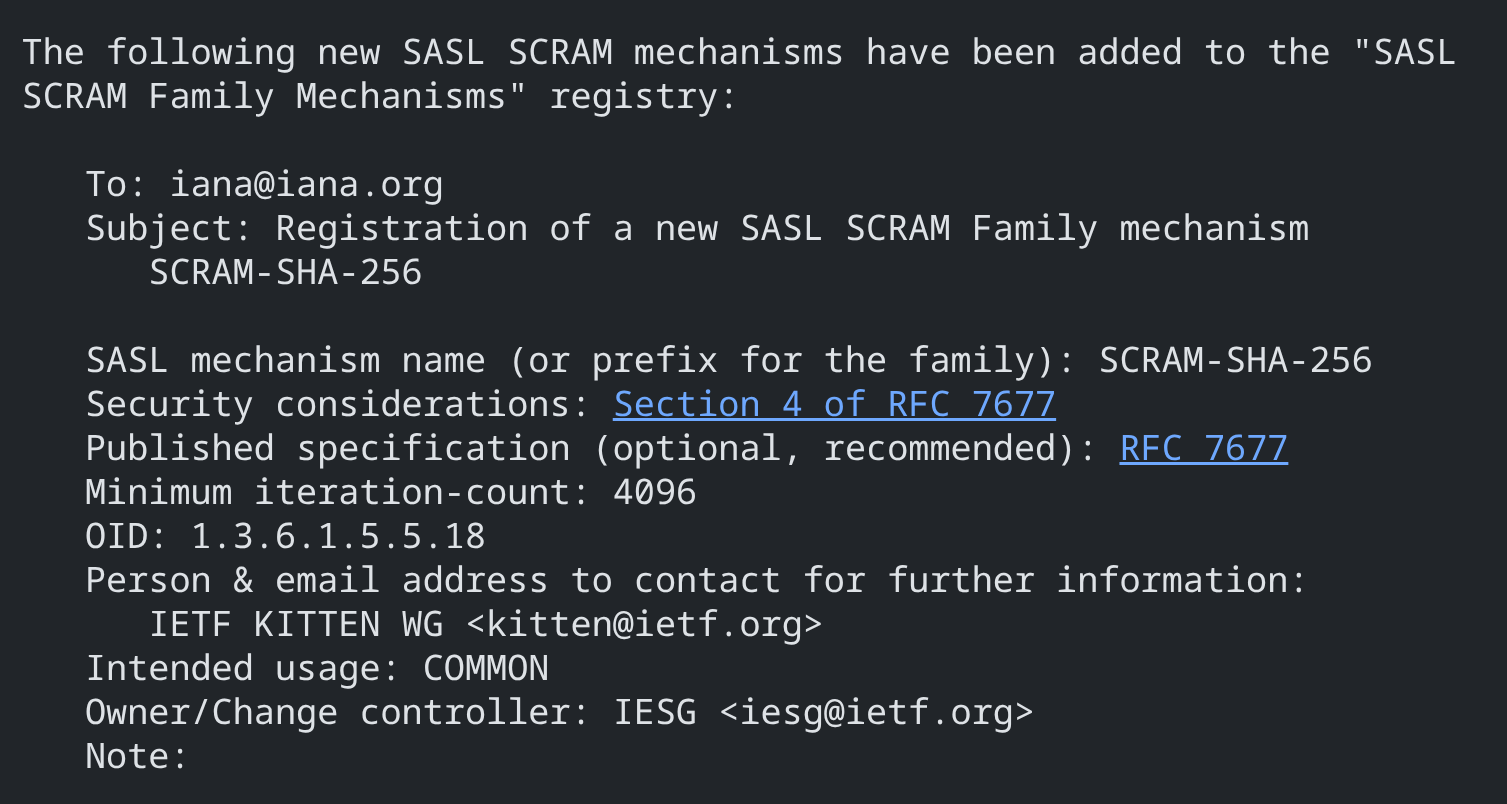Screen dimensions: 1507x804
Task: Click the "Subject:" label
Action: [170, 228]
